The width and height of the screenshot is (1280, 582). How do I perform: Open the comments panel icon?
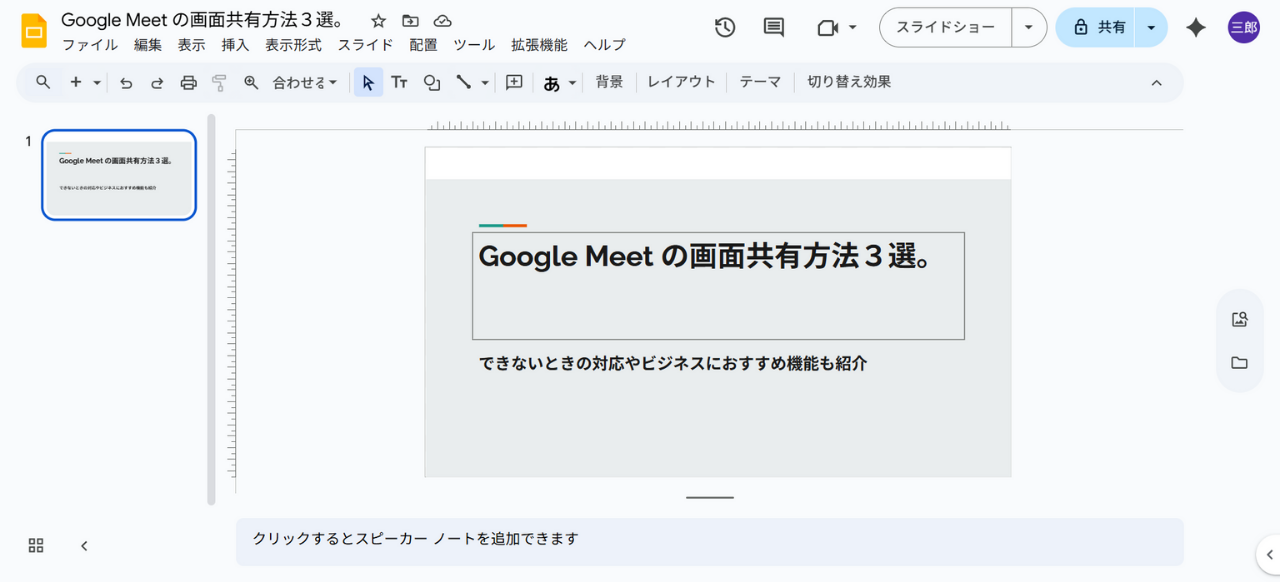tap(774, 28)
